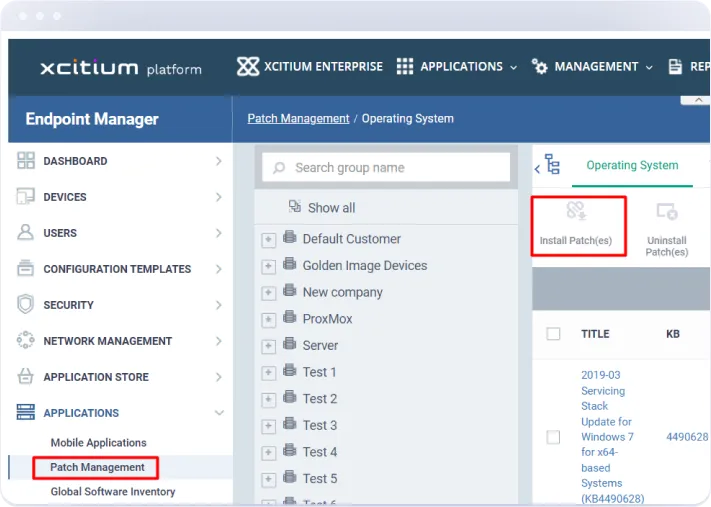Click the Test 1 group icon
The height and width of the screenshot is (507, 711).
coord(290,370)
